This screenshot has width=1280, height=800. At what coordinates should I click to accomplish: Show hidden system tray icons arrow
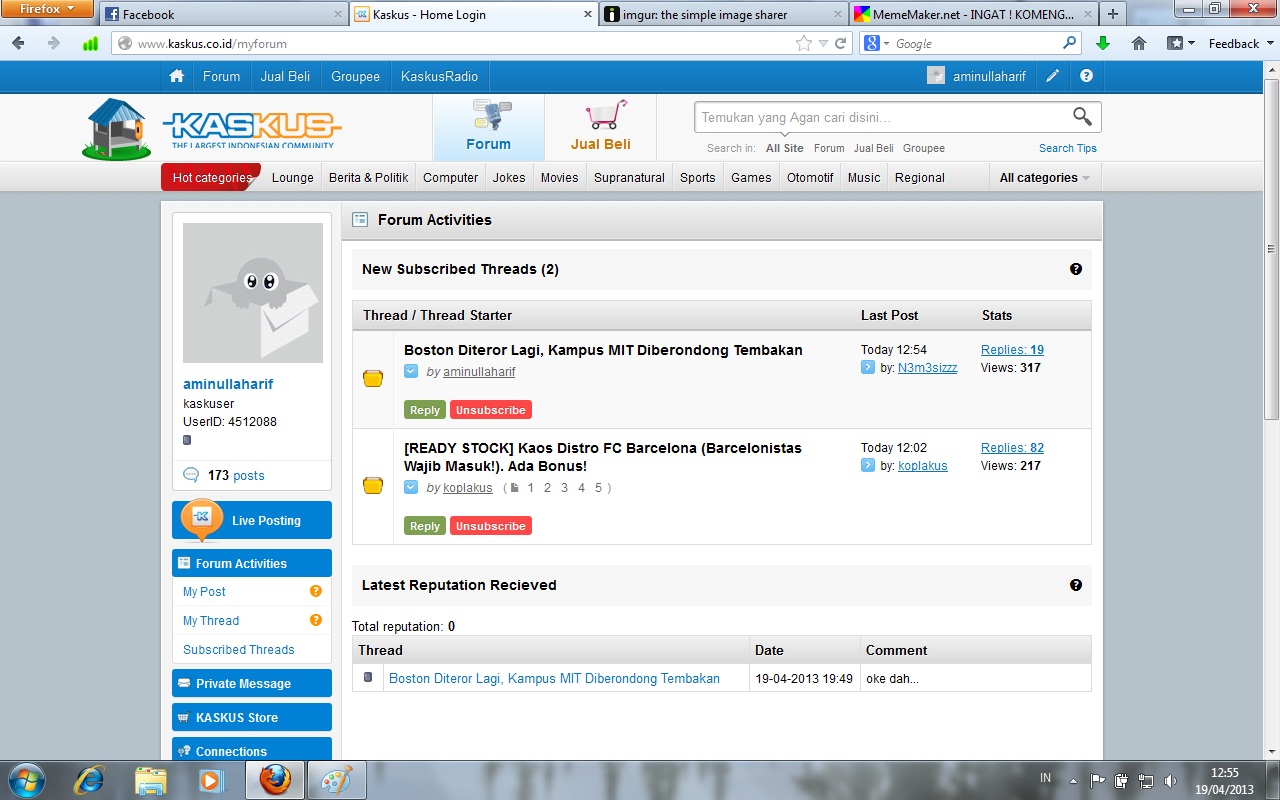(1073, 780)
